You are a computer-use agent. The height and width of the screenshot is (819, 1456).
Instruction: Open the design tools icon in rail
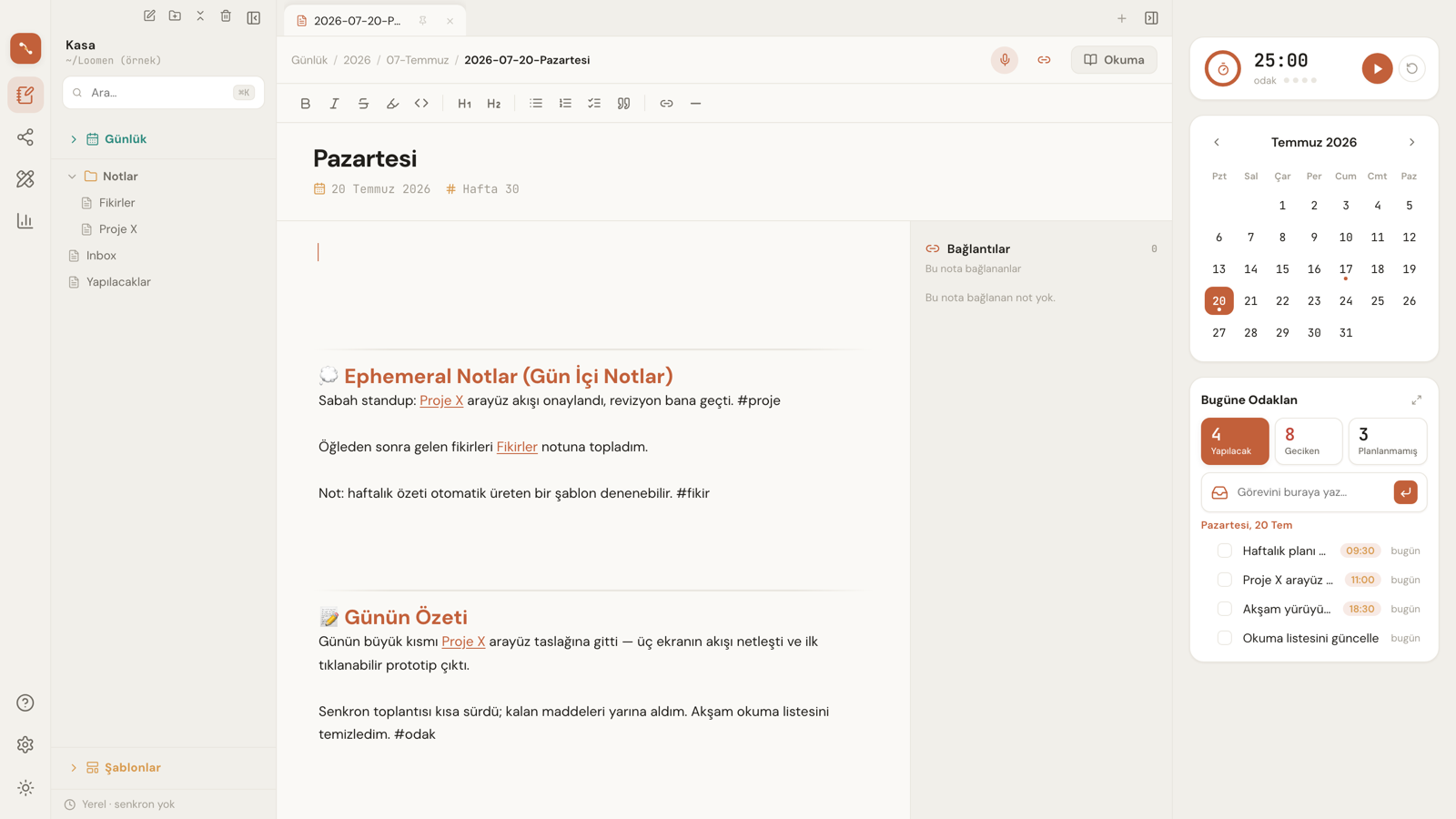click(25, 179)
